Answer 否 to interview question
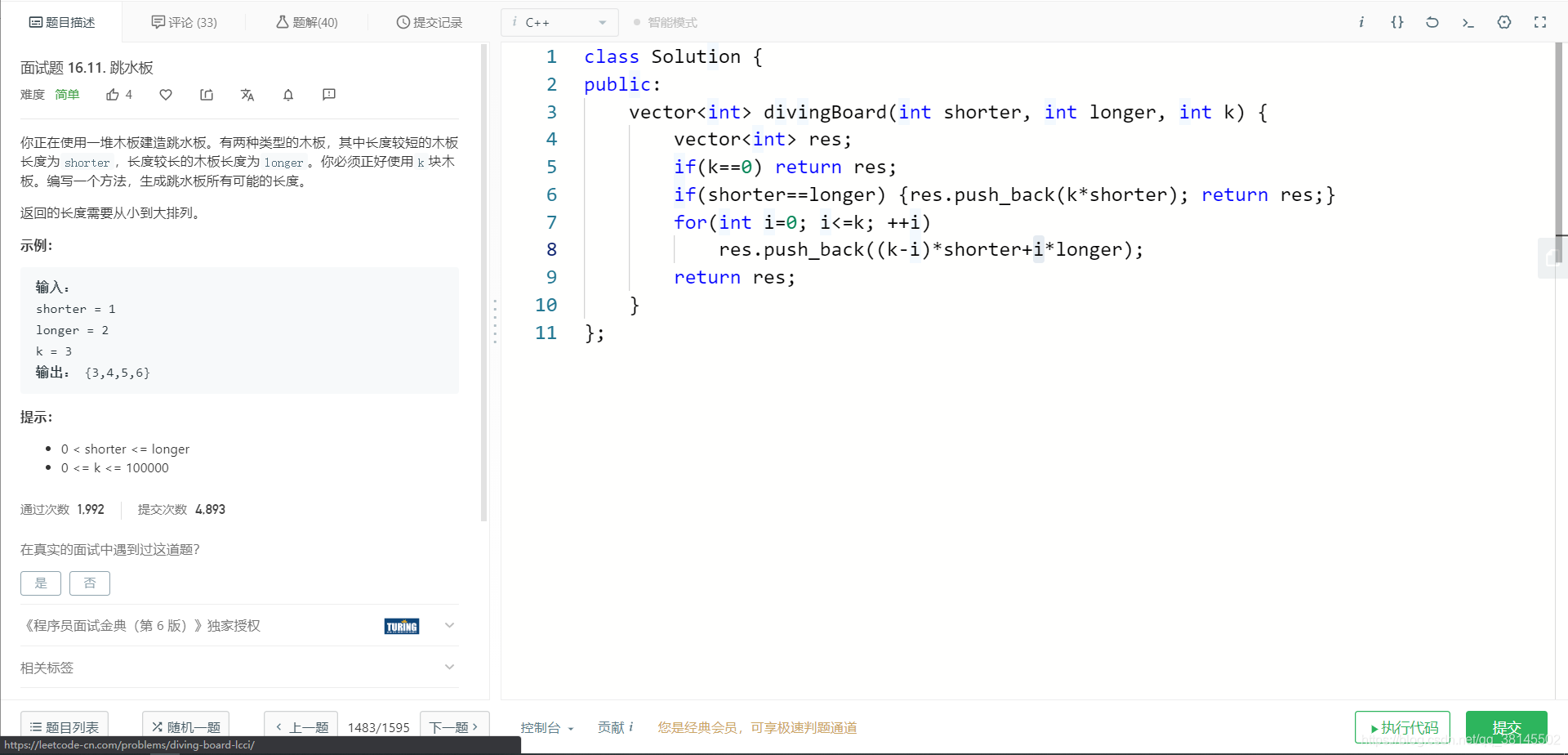The image size is (1568, 755). tap(90, 583)
